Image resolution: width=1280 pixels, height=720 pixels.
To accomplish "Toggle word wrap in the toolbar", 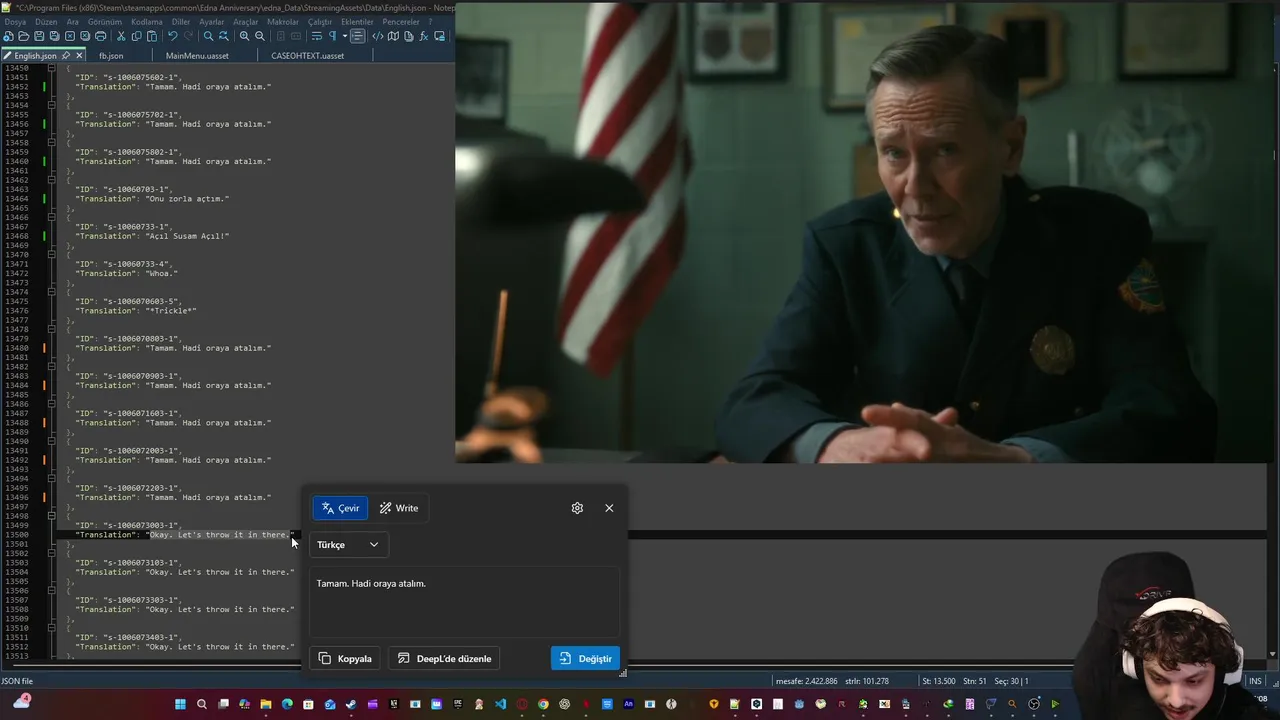I will pos(316,36).
